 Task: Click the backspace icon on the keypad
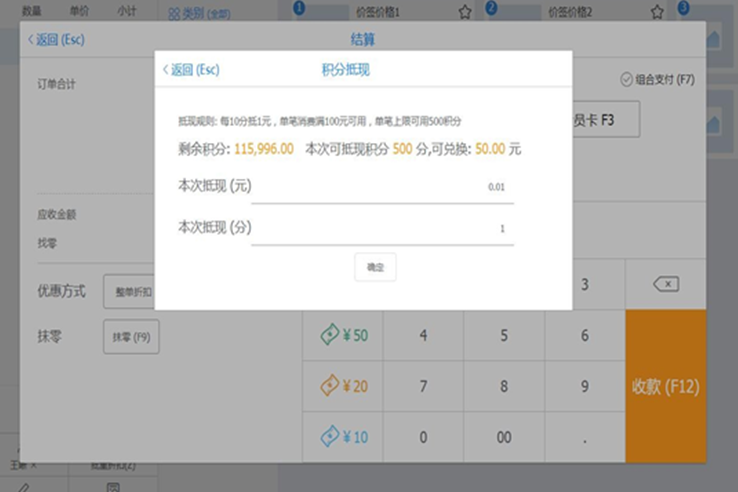(x=665, y=285)
